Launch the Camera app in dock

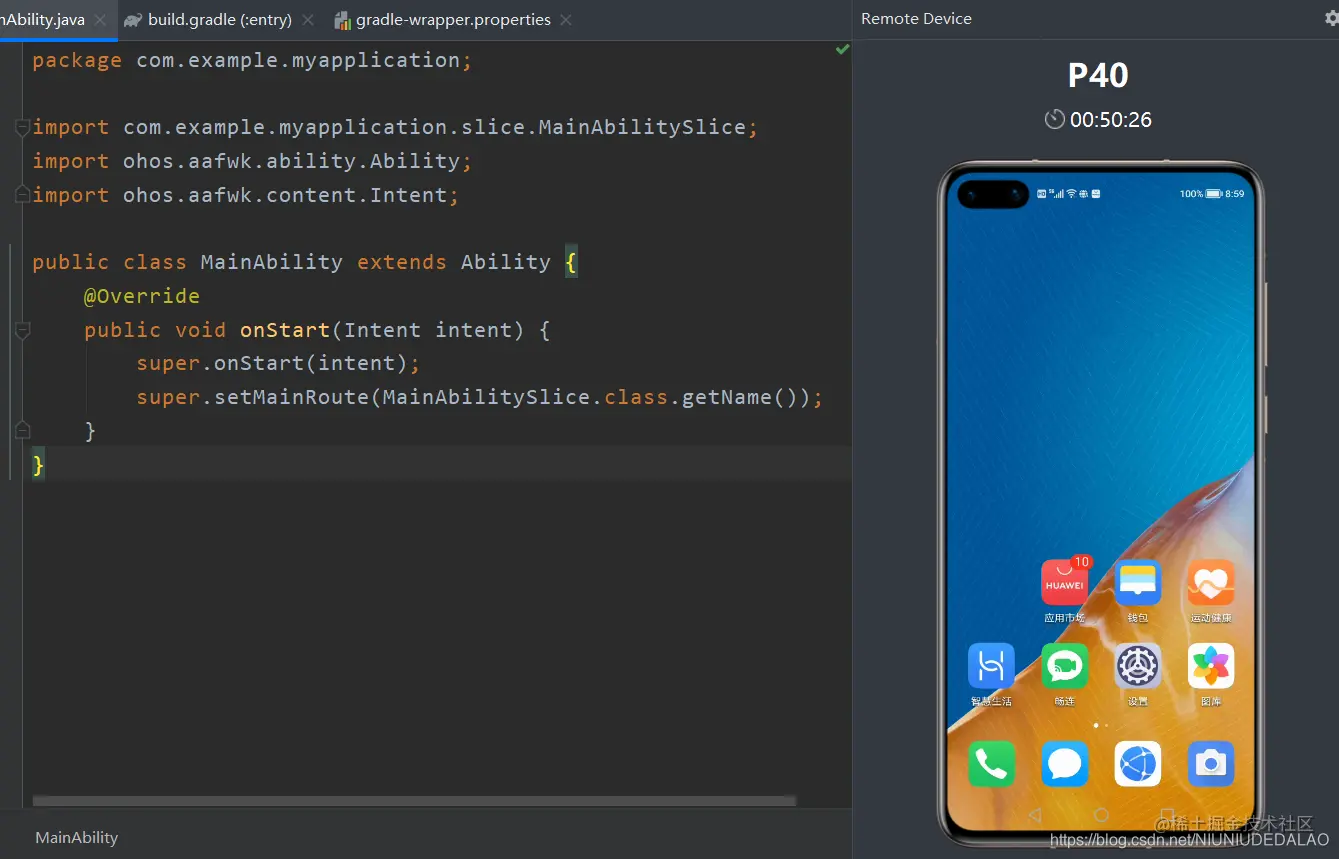(x=1211, y=764)
